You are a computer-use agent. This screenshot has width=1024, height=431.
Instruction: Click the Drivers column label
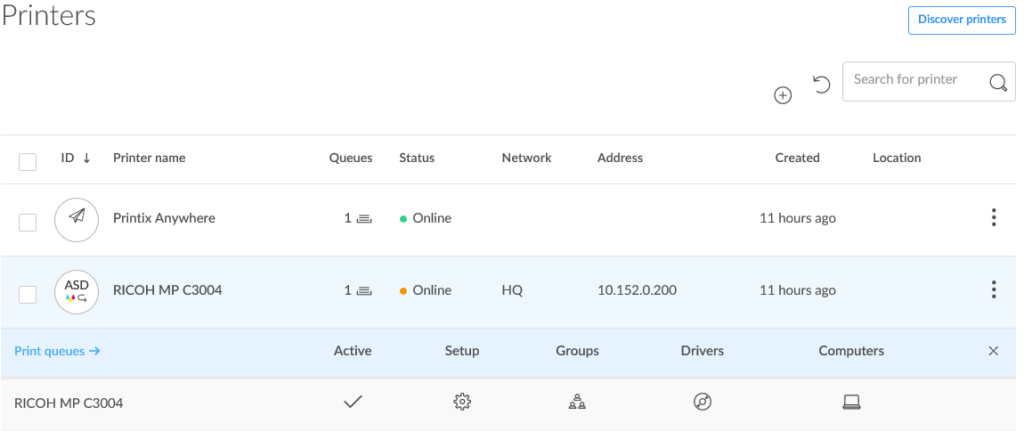[x=702, y=351]
